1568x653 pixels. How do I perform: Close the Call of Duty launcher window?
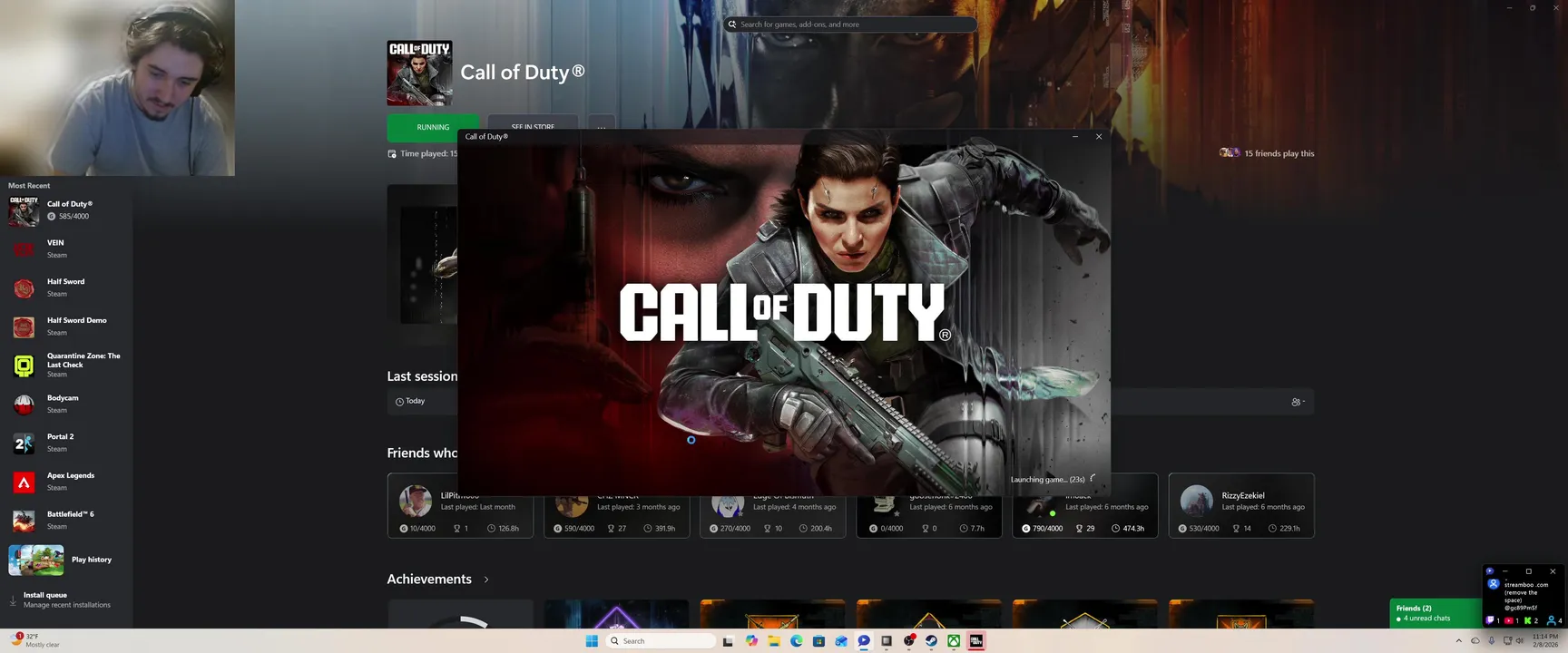tap(1099, 137)
